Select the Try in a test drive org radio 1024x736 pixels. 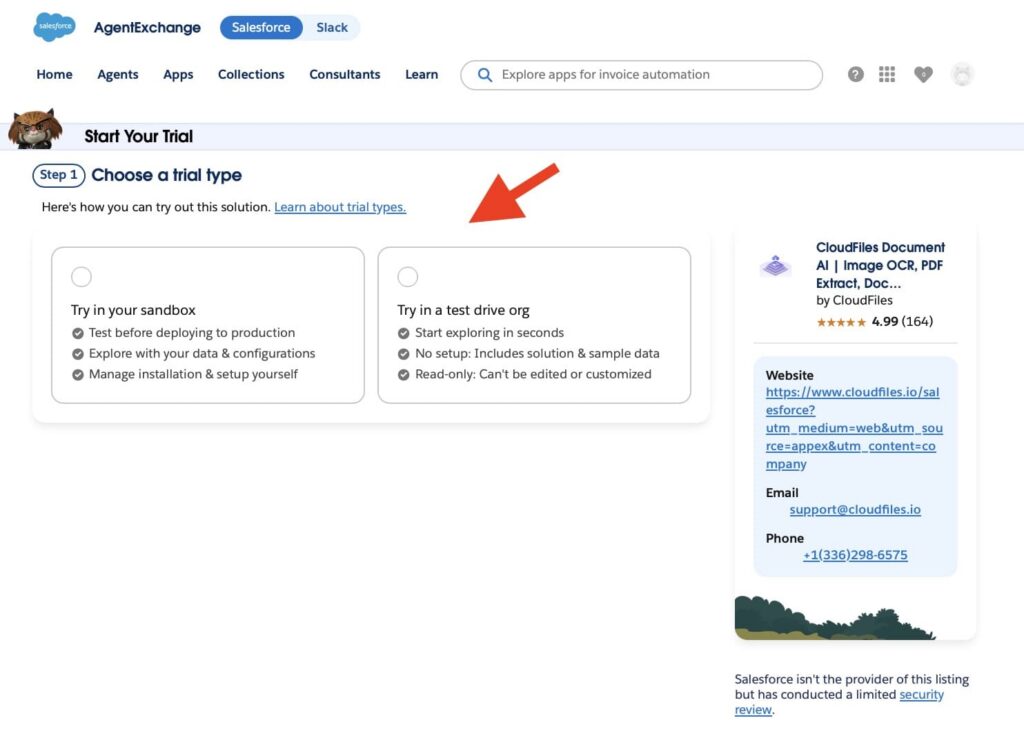click(x=408, y=277)
